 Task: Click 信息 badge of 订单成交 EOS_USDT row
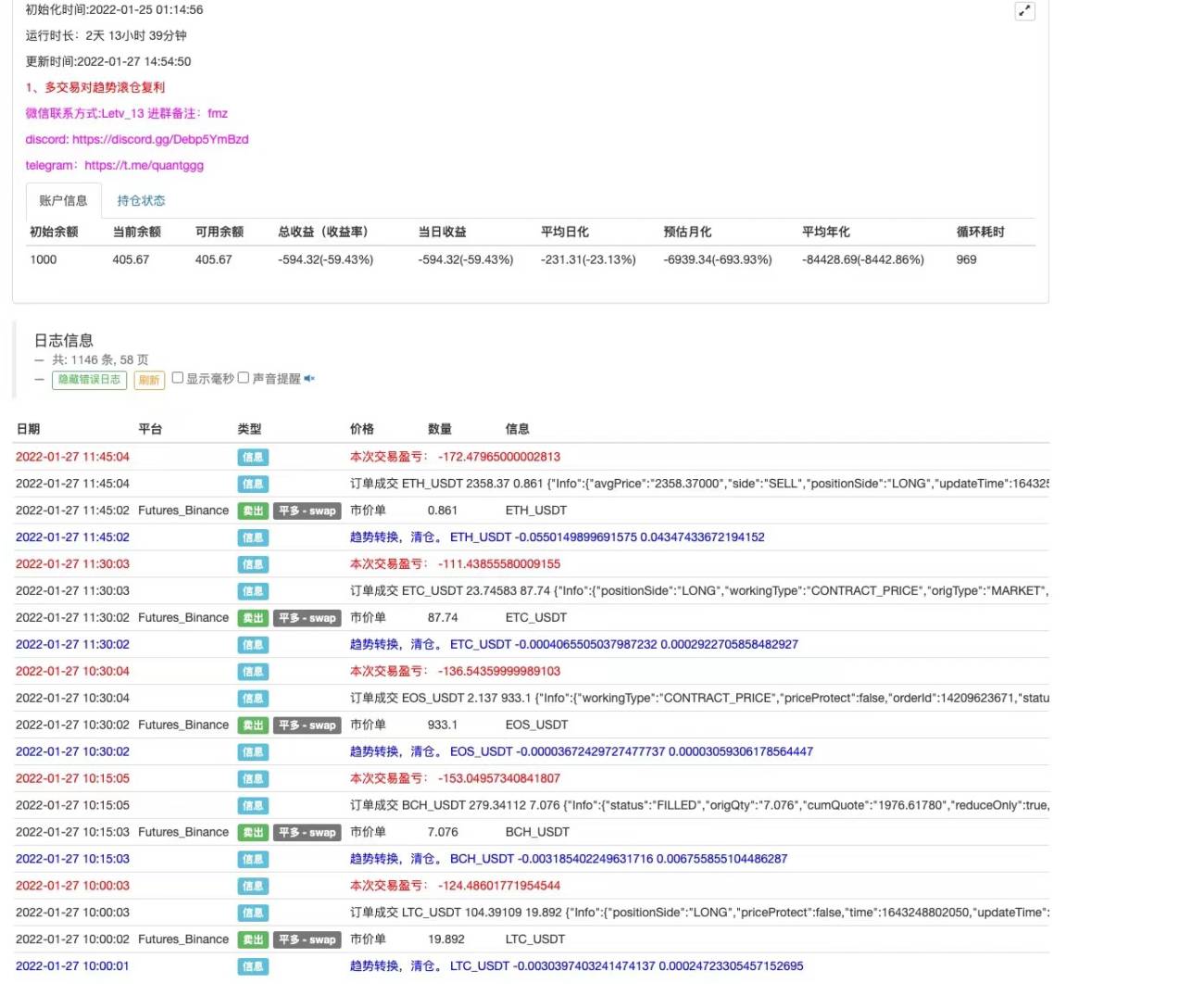[253, 699]
